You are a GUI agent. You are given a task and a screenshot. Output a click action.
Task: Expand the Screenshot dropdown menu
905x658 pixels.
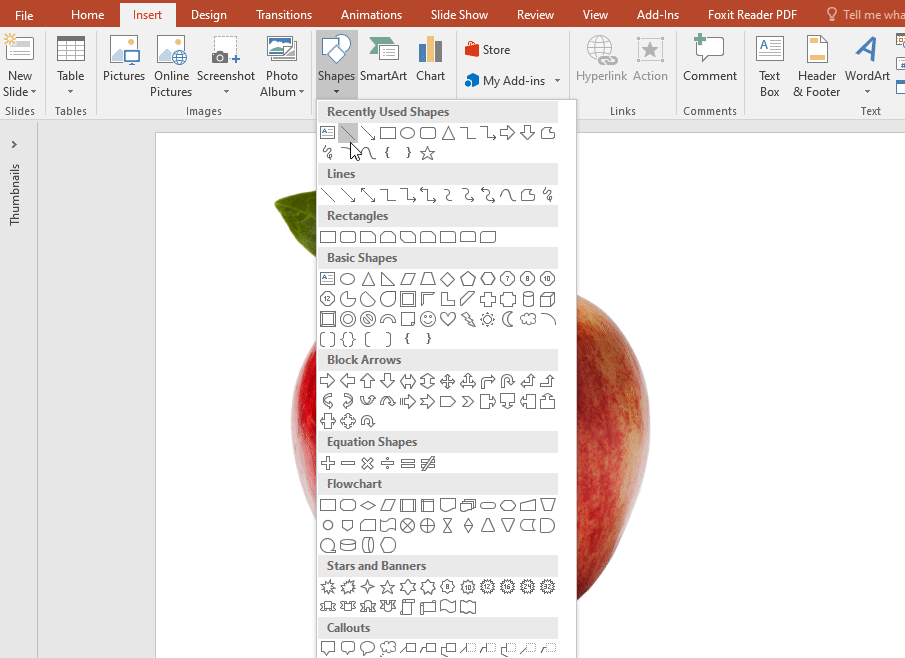pos(226,92)
